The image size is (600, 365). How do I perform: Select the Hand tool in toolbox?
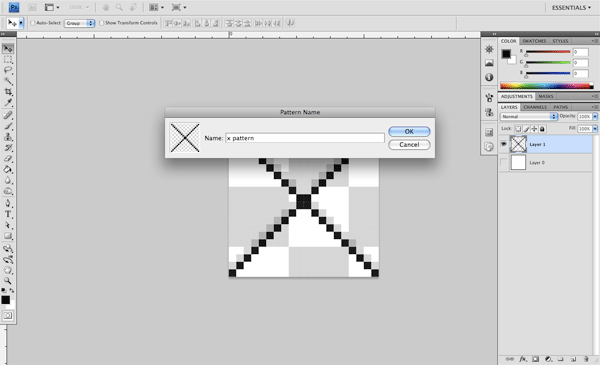[8, 270]
